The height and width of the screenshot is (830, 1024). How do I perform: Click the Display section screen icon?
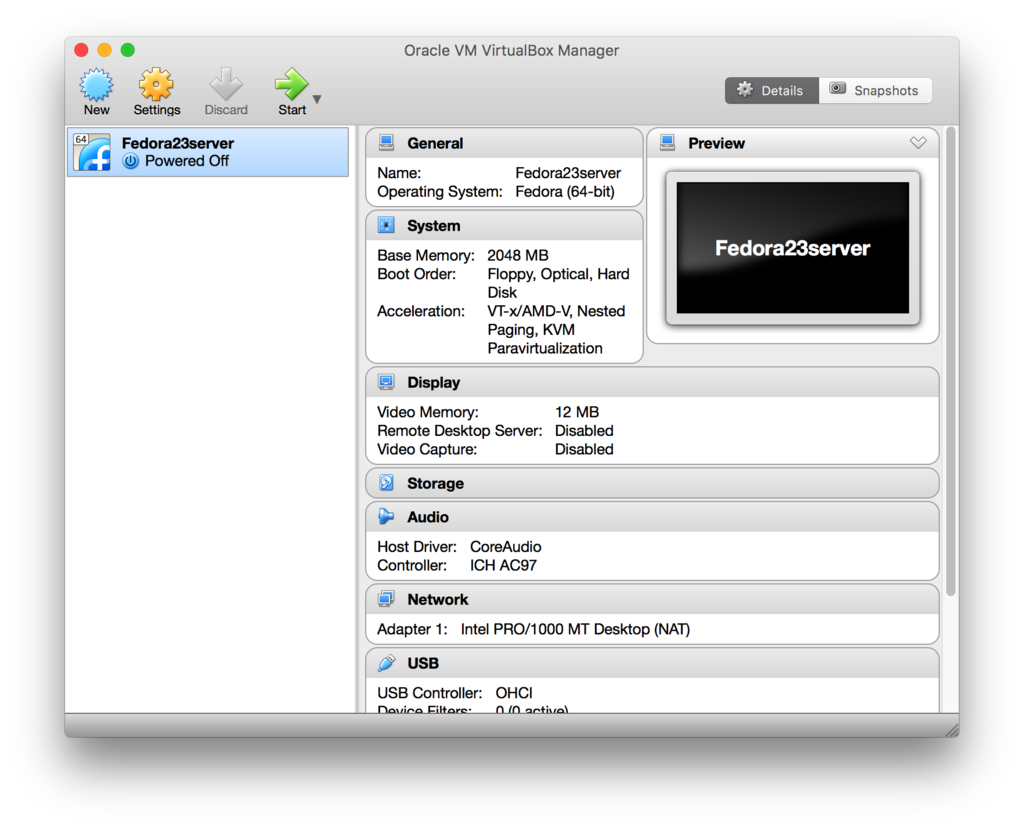[x=387, y=382]
